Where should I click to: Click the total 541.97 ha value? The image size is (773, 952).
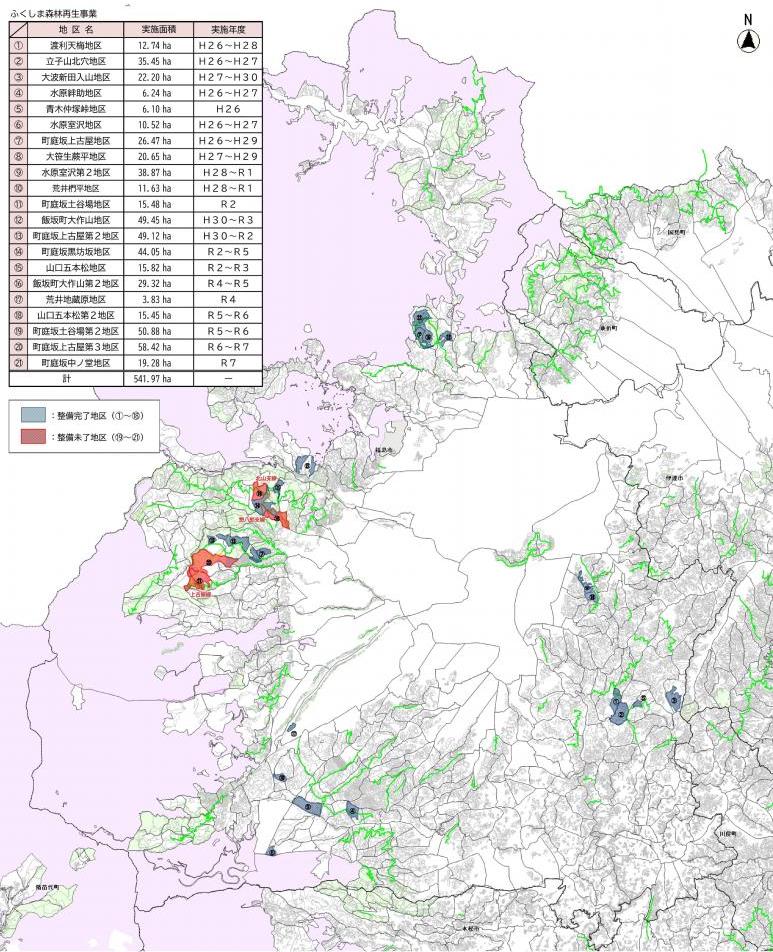tap(152, 378)
